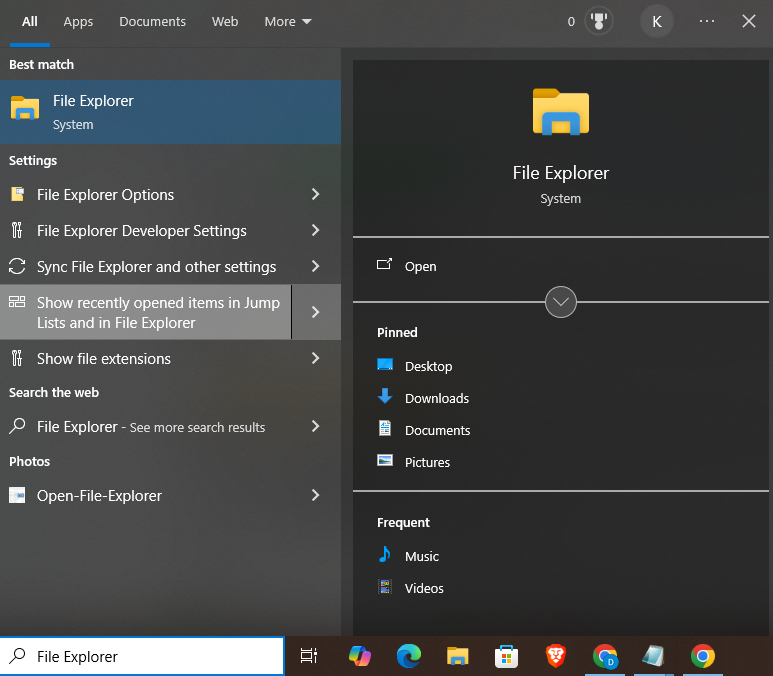Click the Open action label
This screenshot has width=773, height=676.
point(421,266)
